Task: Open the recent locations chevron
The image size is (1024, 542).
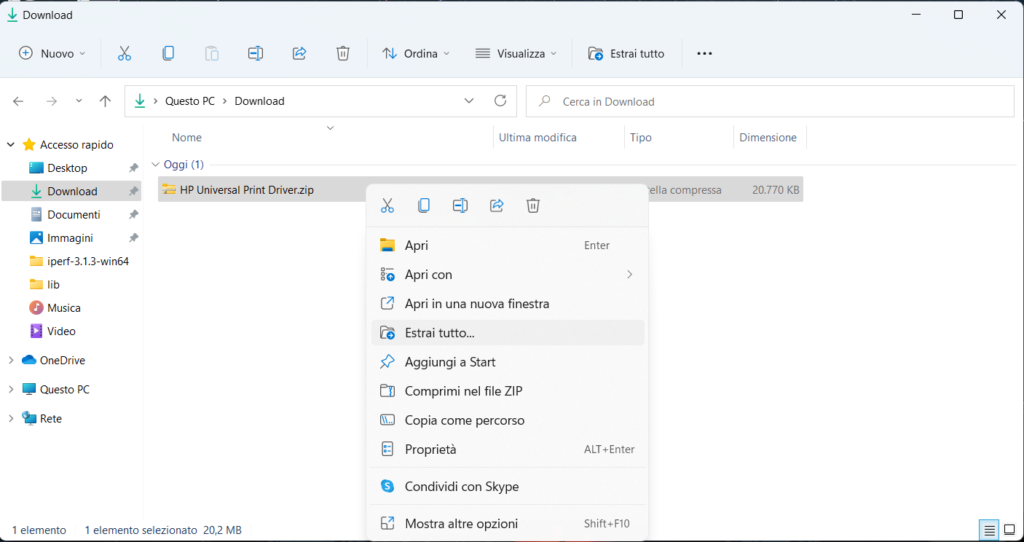Action: pos(79,101)
